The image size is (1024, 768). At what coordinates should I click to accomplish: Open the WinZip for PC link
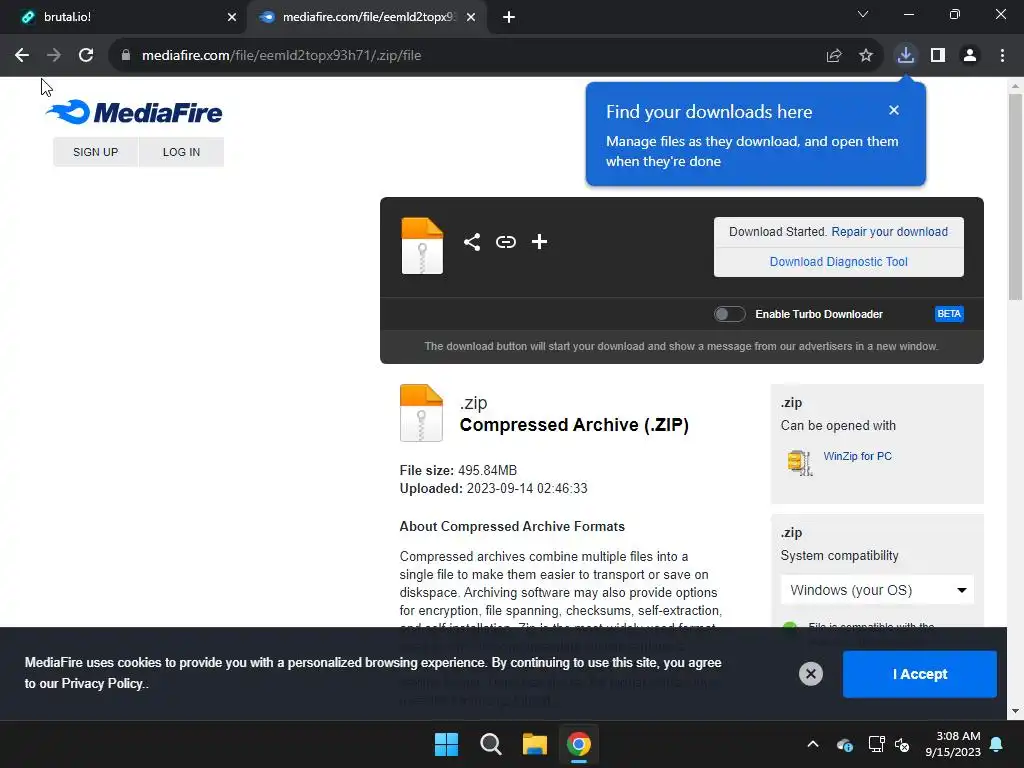click(857, 456)
